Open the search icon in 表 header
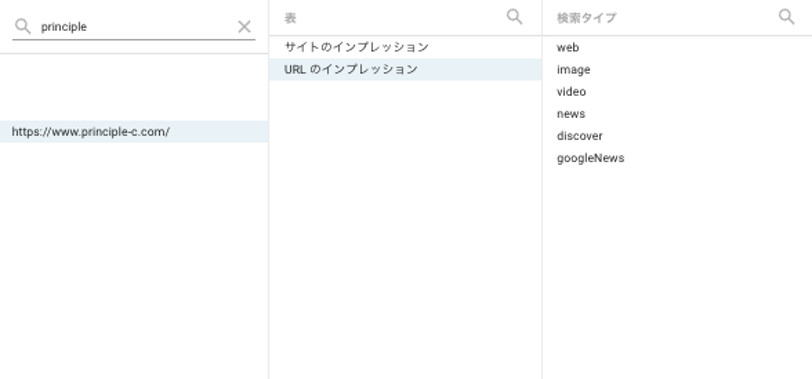The image size is (812, 379). point(514,17)
